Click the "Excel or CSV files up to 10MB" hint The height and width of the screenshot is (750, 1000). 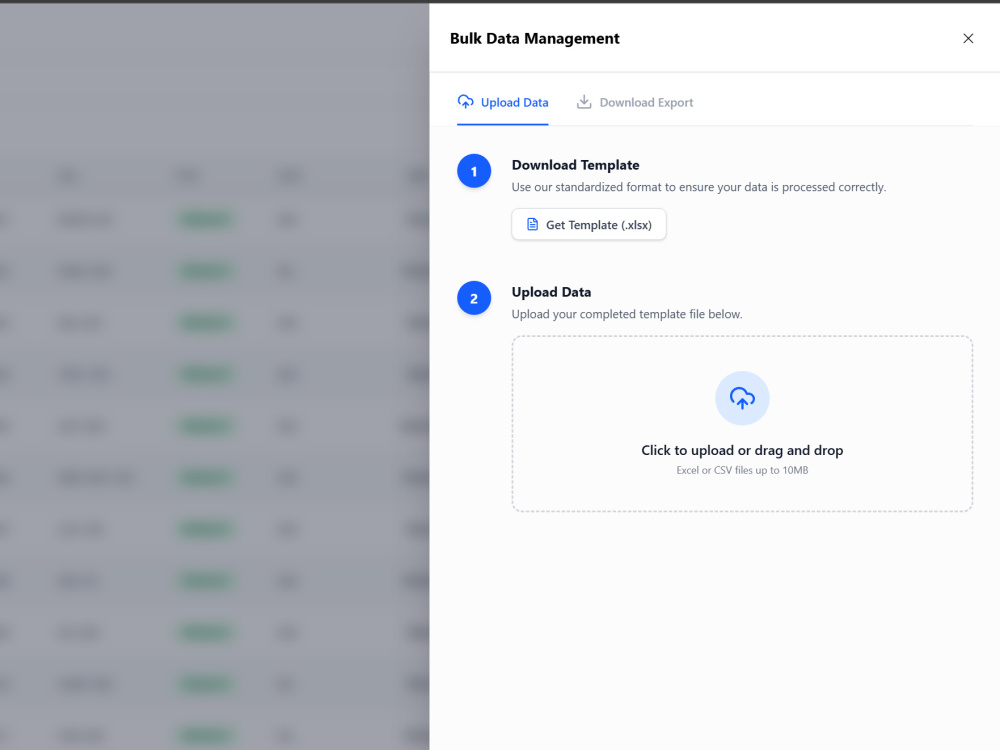pos(742,470)
